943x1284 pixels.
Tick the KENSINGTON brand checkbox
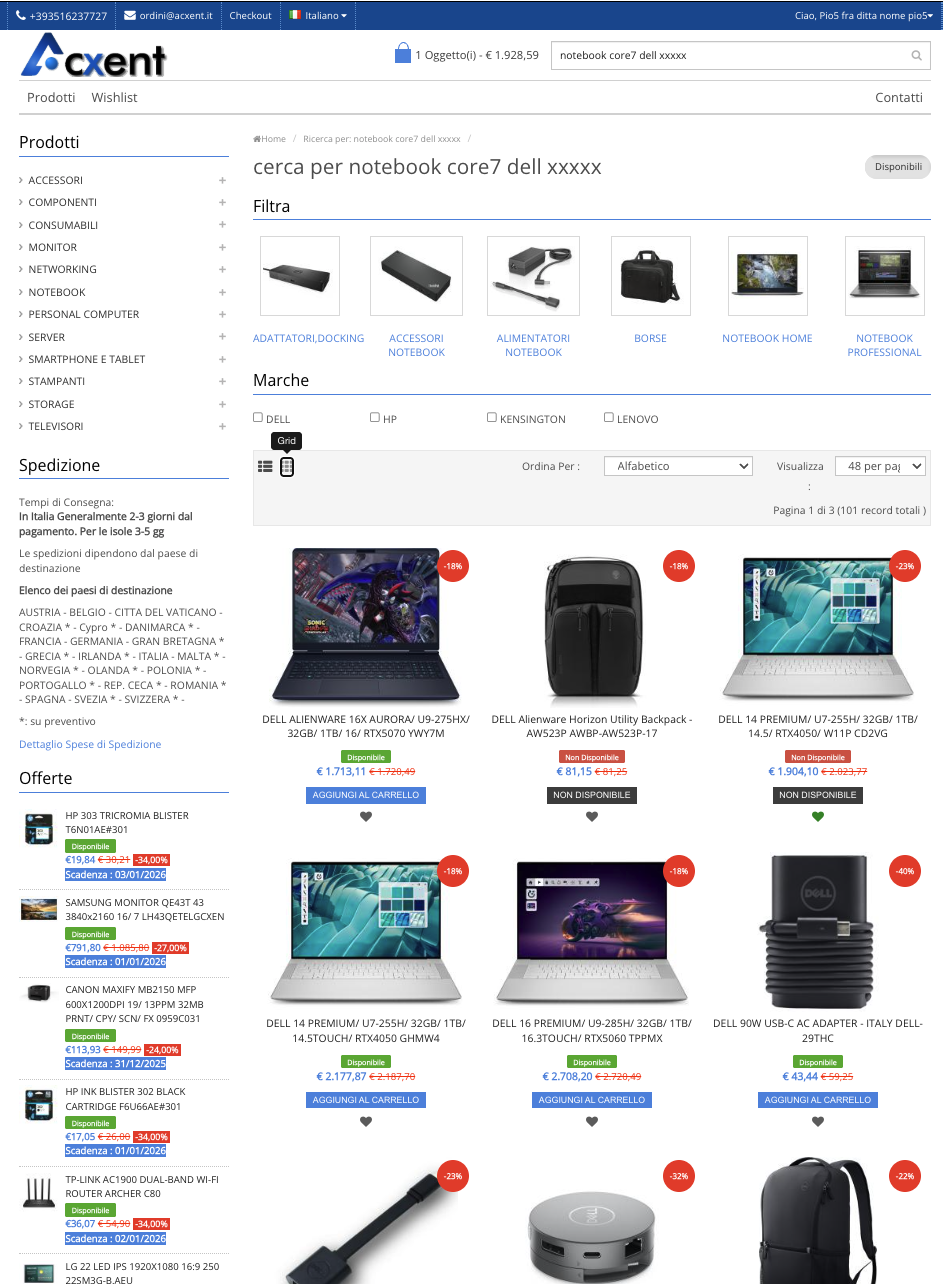coord(492,417)
